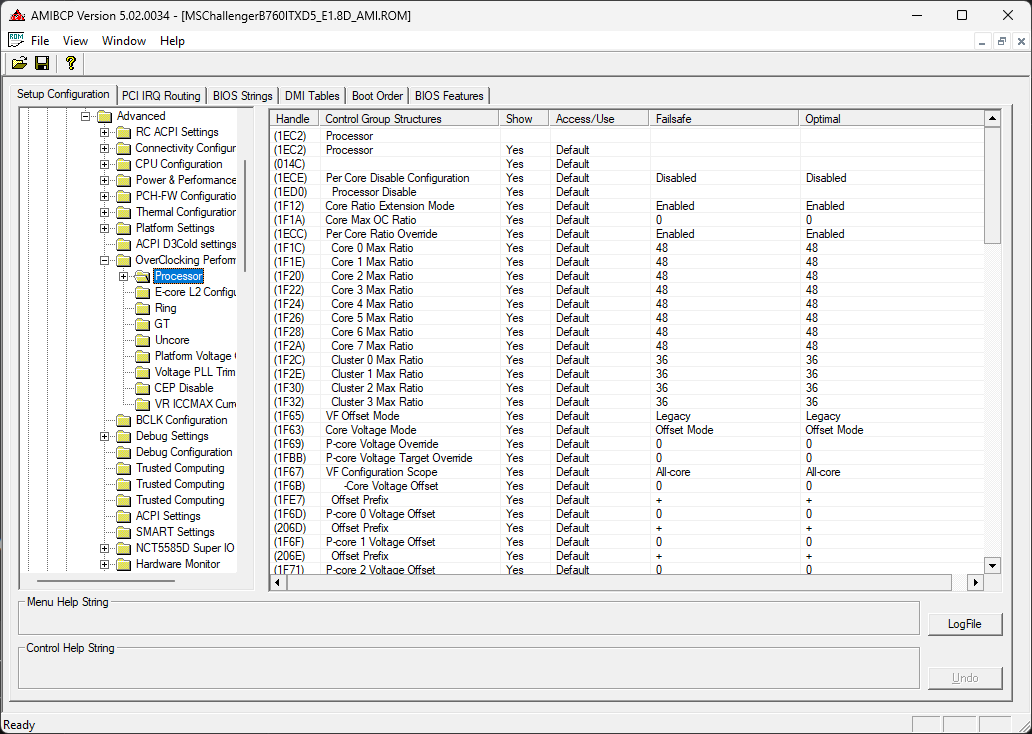The width and height of the screenshot is (1032, 734).
Task: Expand the NCT5585D Super IO node
Action: [104, 547]
